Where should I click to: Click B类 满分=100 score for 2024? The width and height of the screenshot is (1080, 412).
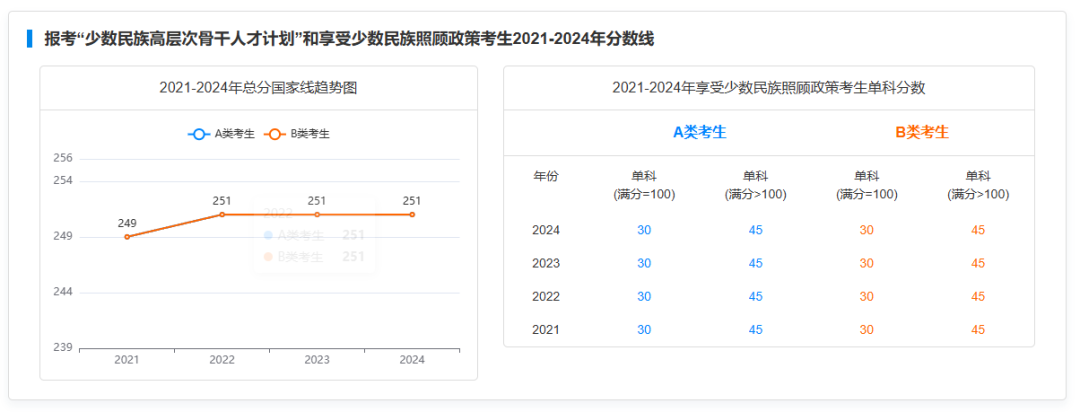(866, 230)
